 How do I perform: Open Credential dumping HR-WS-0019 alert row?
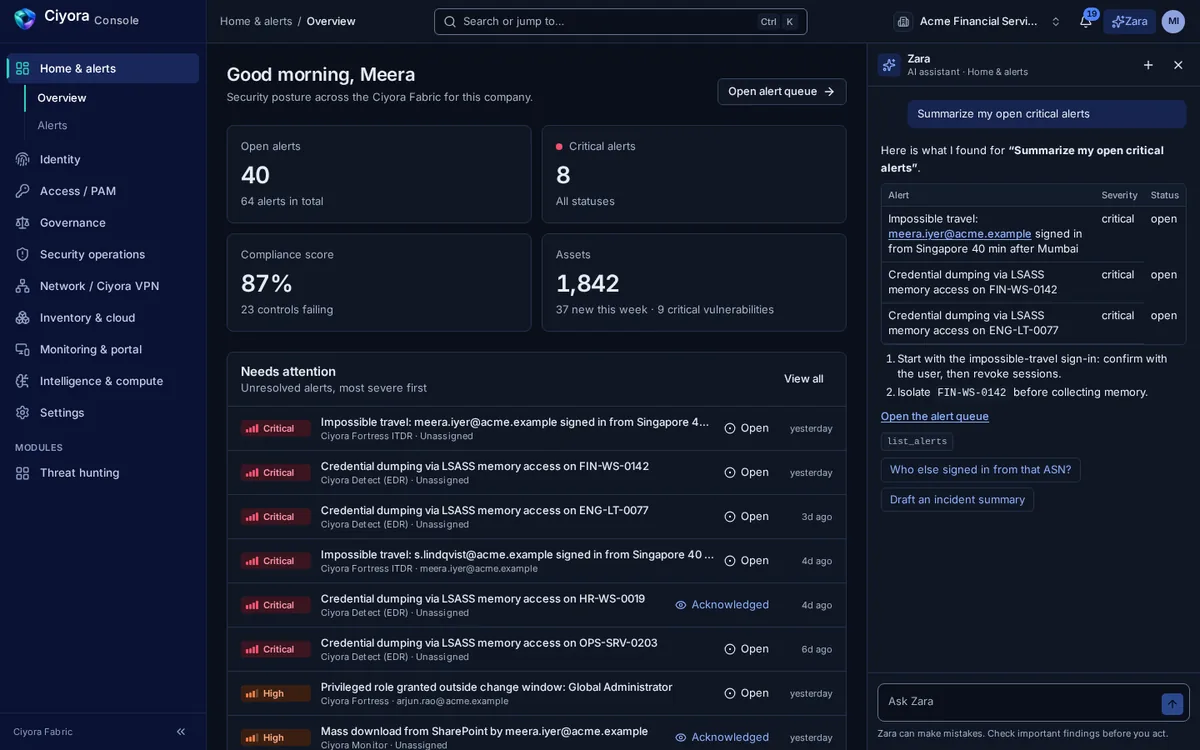point(537,605)
